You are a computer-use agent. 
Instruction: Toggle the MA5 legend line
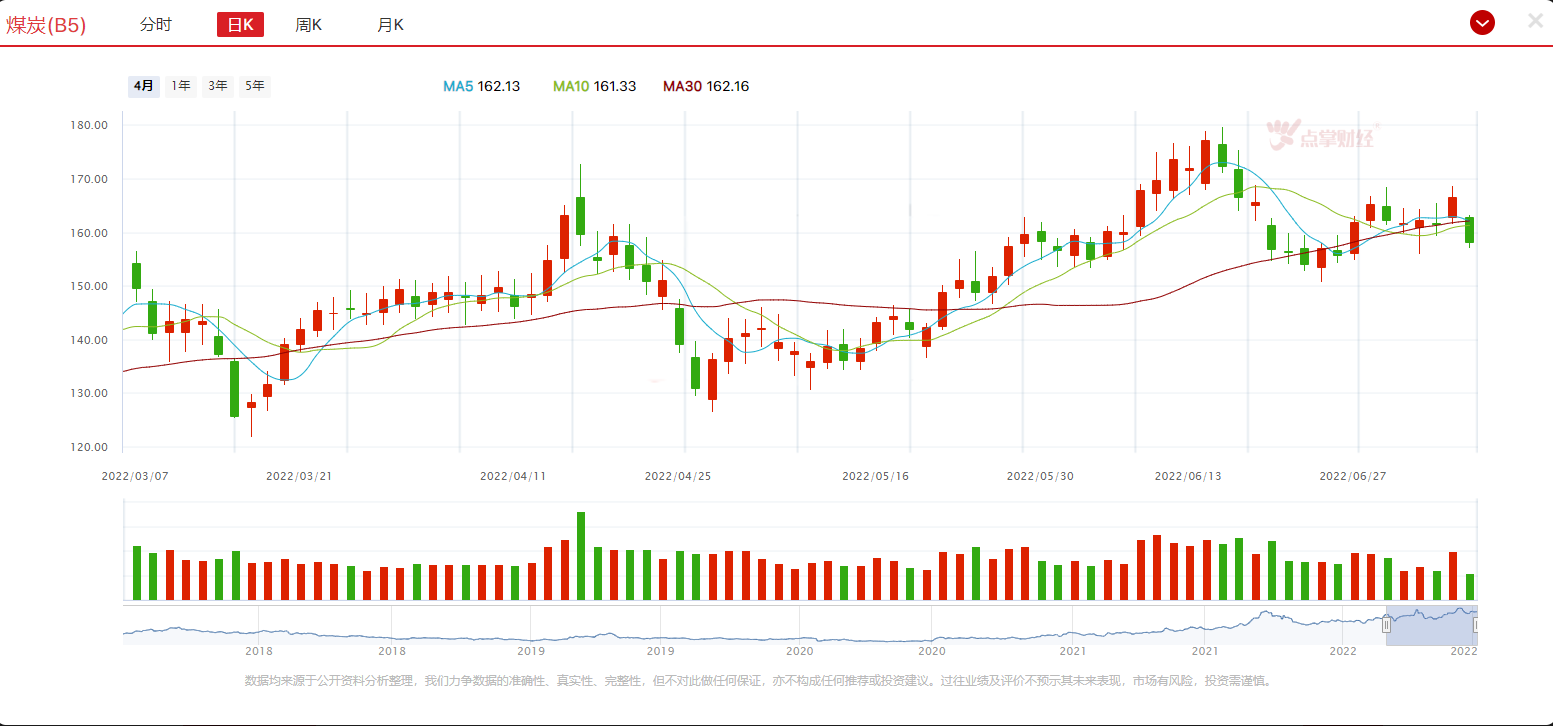pyautogui.click(x=482, y=86)
